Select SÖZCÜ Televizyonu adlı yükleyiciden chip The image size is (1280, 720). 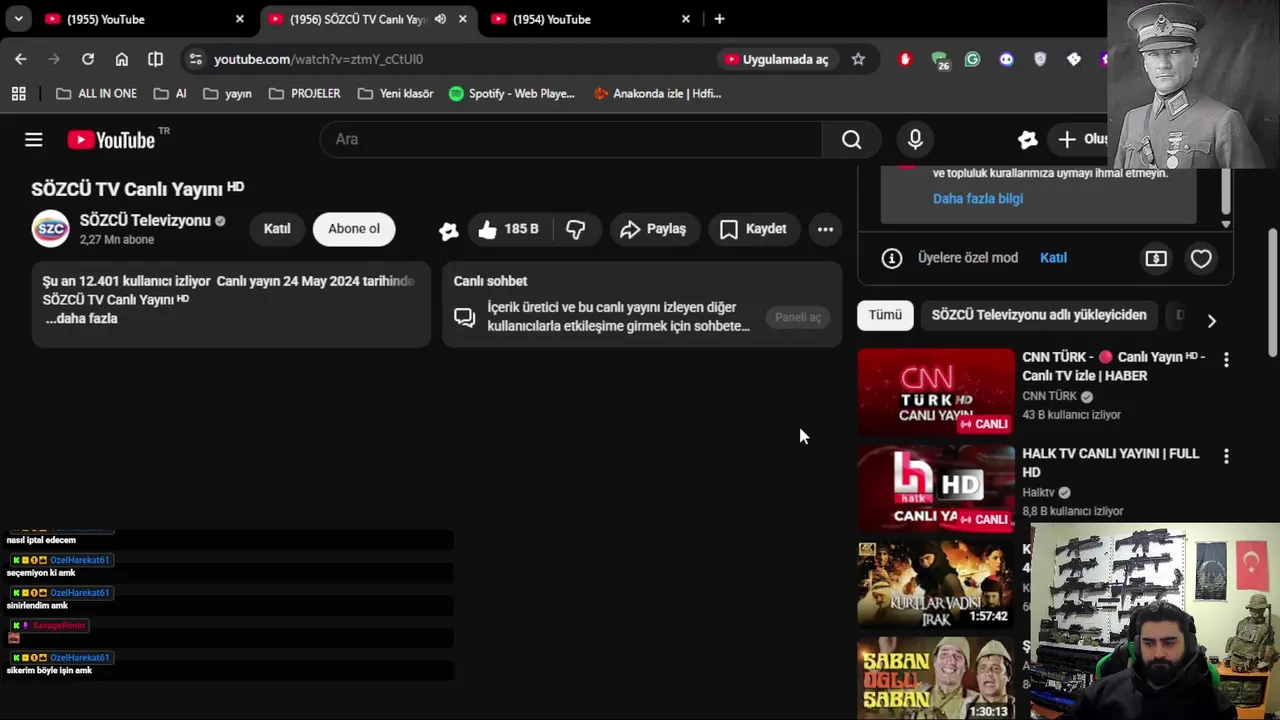pyautogui.click(x=1039, y=315)
